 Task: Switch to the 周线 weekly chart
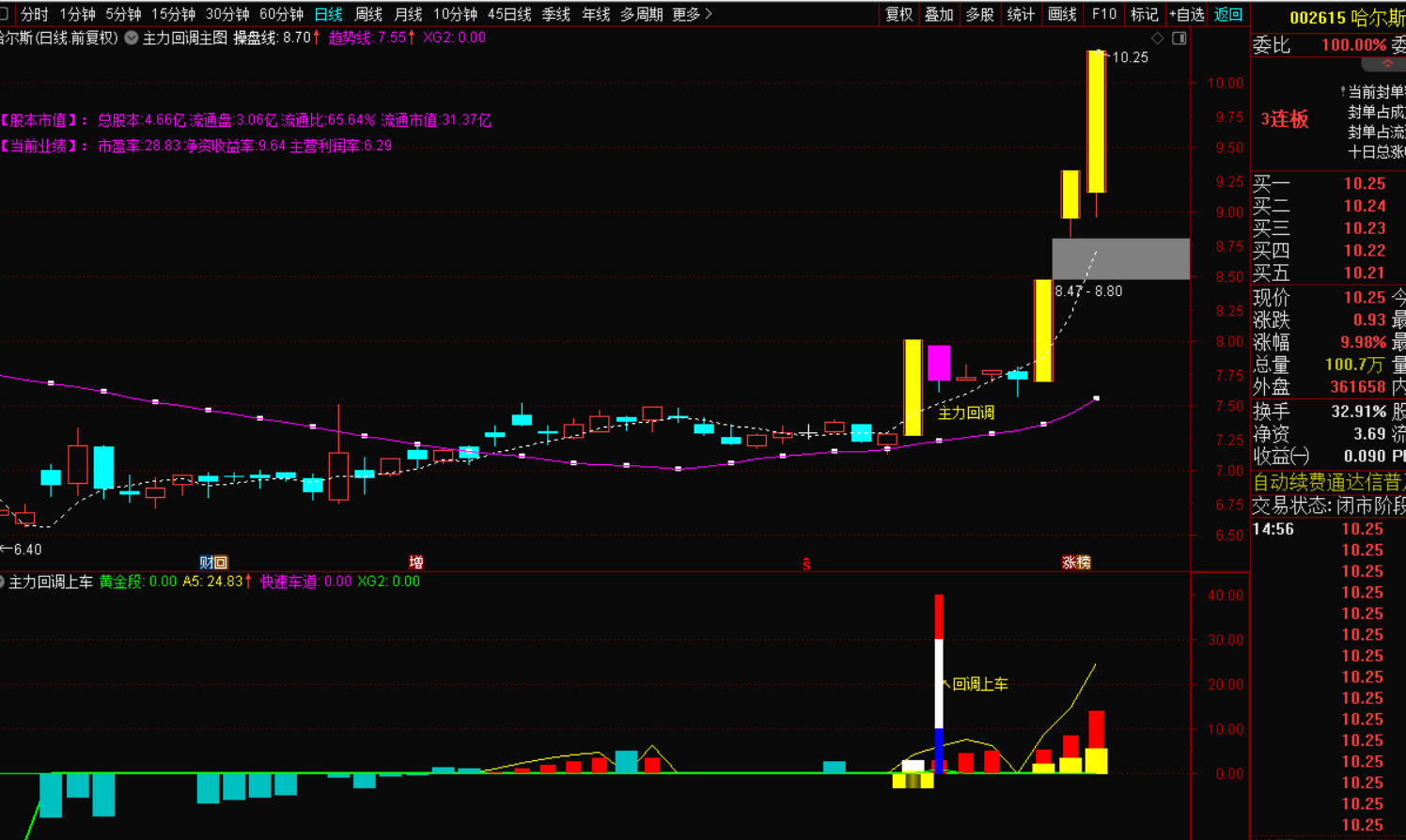tap(368, 14)
